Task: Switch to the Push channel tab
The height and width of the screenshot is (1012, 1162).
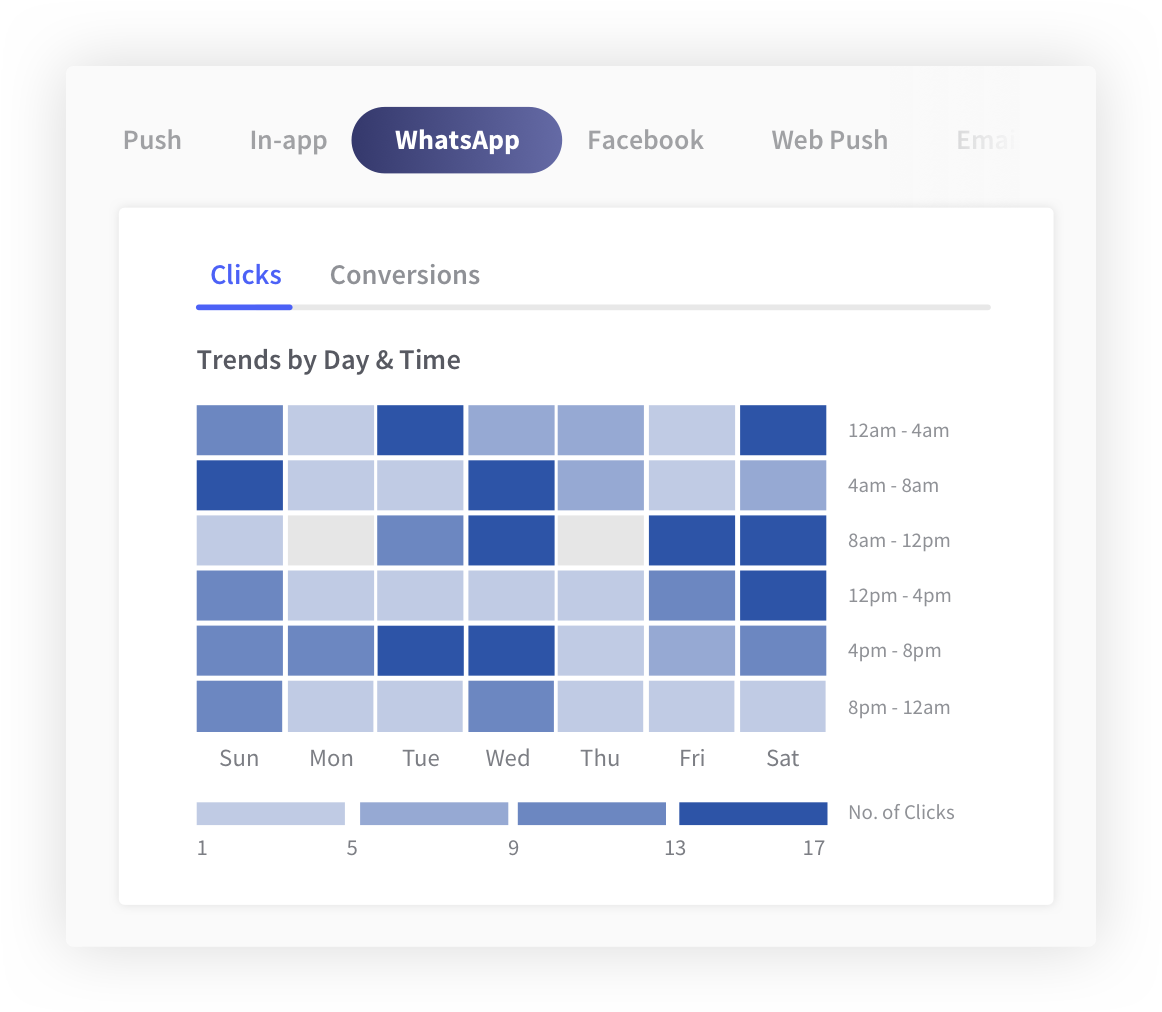Action: tap(152, 140)
